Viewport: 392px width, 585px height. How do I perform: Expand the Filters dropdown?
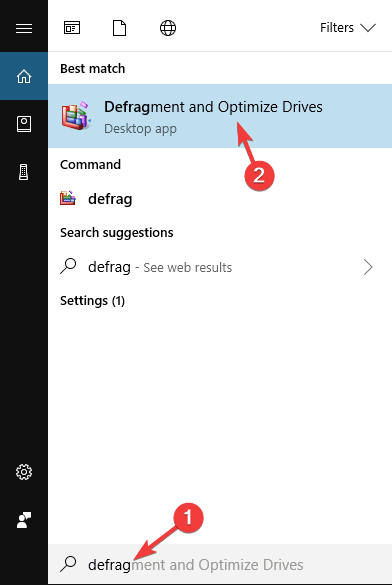(x=348, y=28)
